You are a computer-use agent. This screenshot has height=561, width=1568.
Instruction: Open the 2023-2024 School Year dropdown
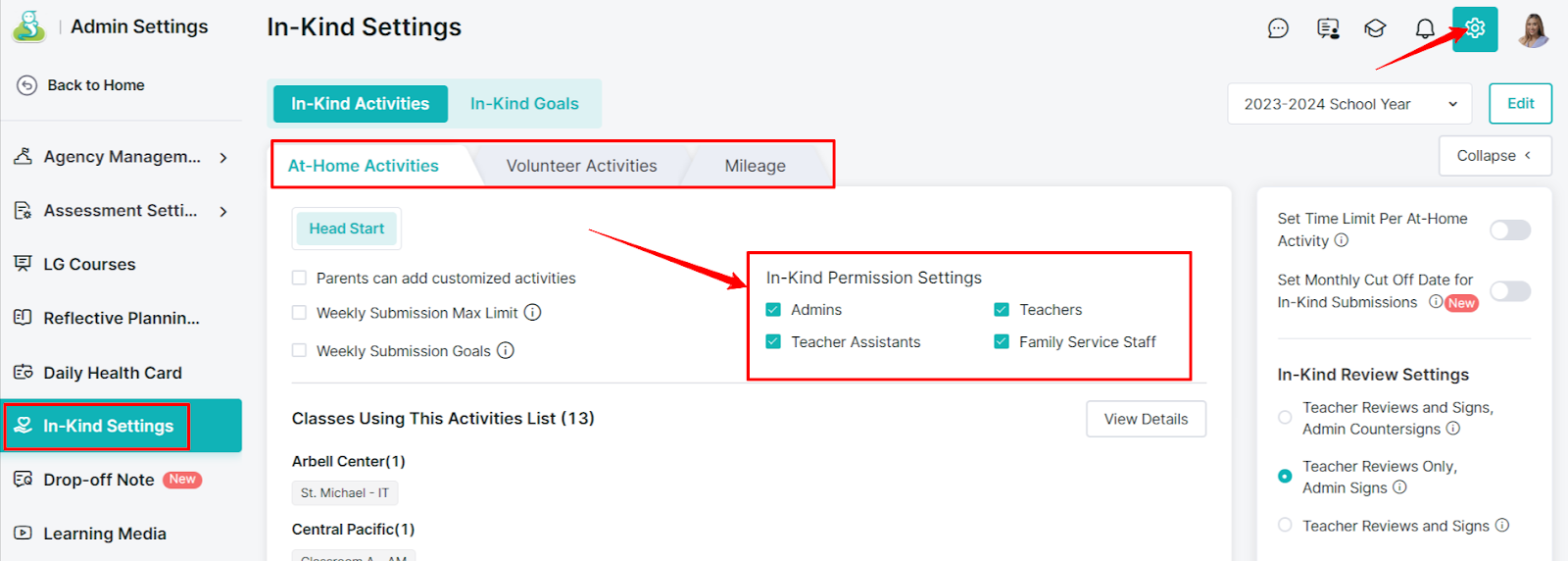(1349, 104)
